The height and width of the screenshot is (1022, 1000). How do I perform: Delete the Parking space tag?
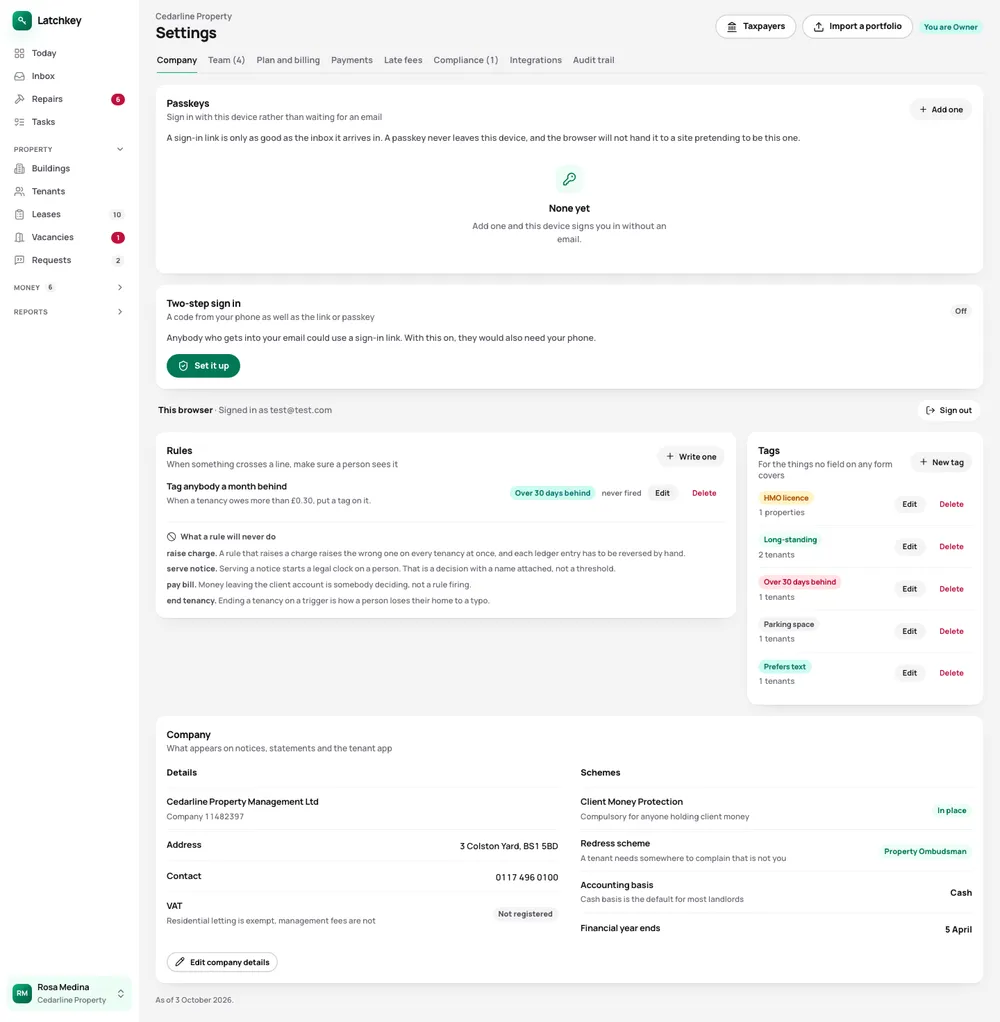pyautogui.click(x=951, y=632)
